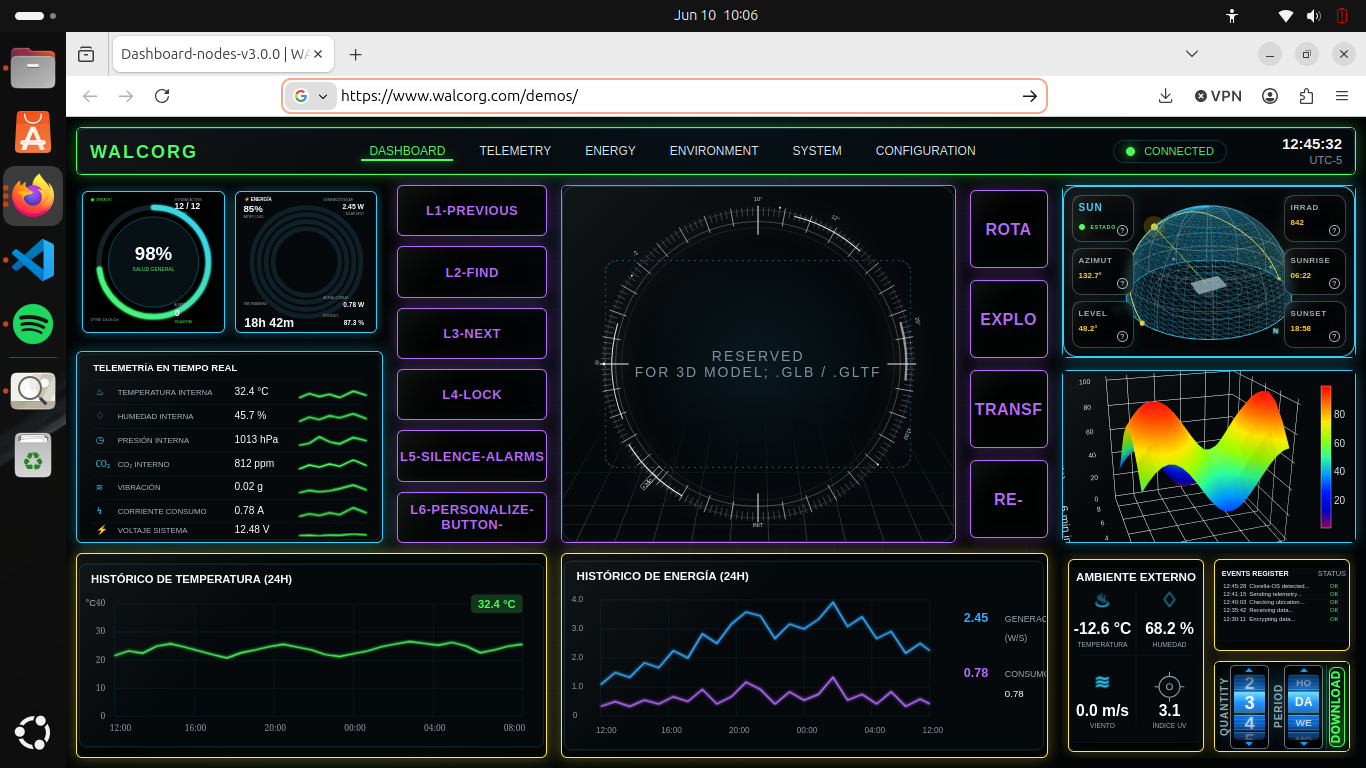Viewport: 1366px width, 768px height.
Task: Decrease QUANTITY with the down arrow
Action: tap(1249, 742)
